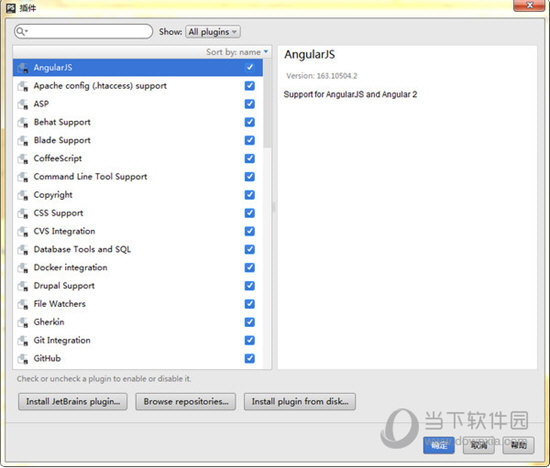This screenshot has width=550, height=468.
Task: Click the Copyright plugin icon
Action: (23, 195)
